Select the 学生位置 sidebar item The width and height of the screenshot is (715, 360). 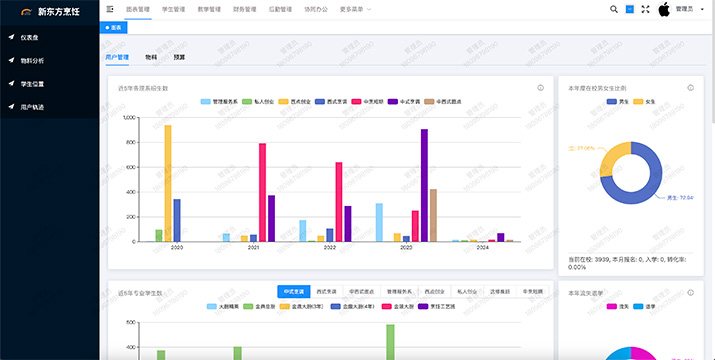[x=50, y=84]
